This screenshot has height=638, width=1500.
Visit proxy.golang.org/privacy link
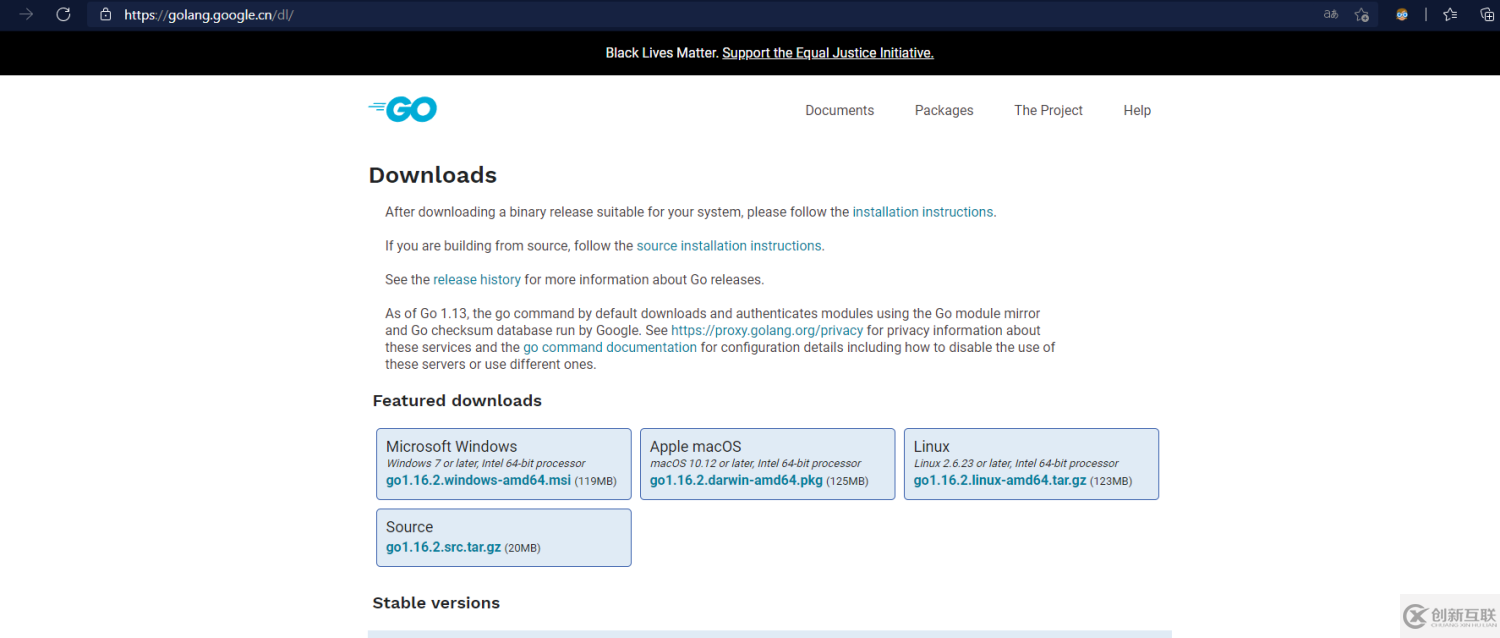[x=767, y=330]
